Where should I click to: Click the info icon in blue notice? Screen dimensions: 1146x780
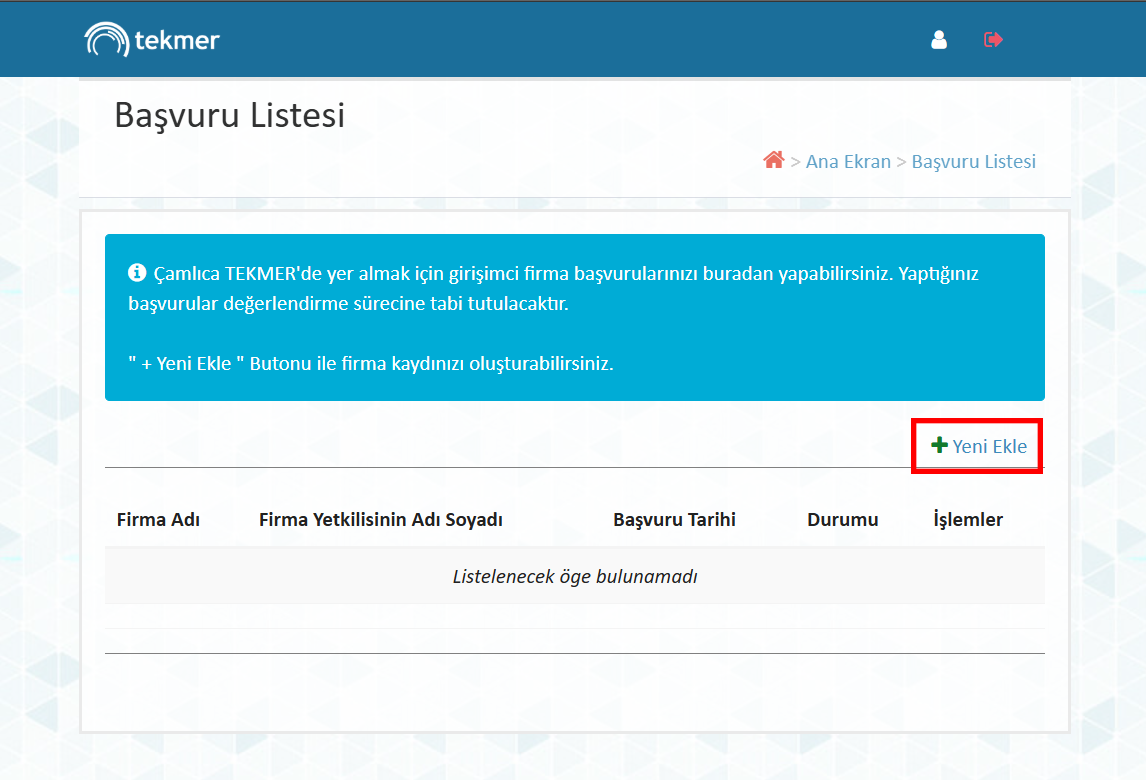(x=137, y=273)
